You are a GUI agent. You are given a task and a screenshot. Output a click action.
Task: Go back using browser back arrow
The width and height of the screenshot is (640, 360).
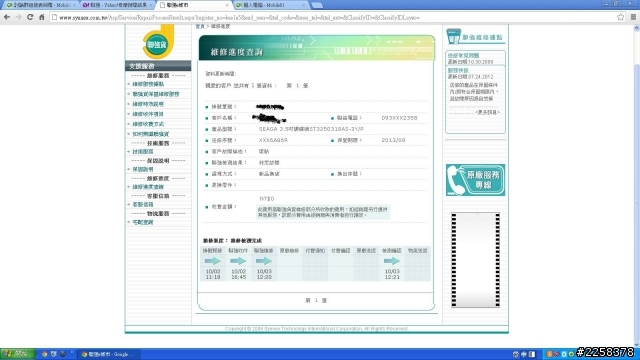[7, 17]
